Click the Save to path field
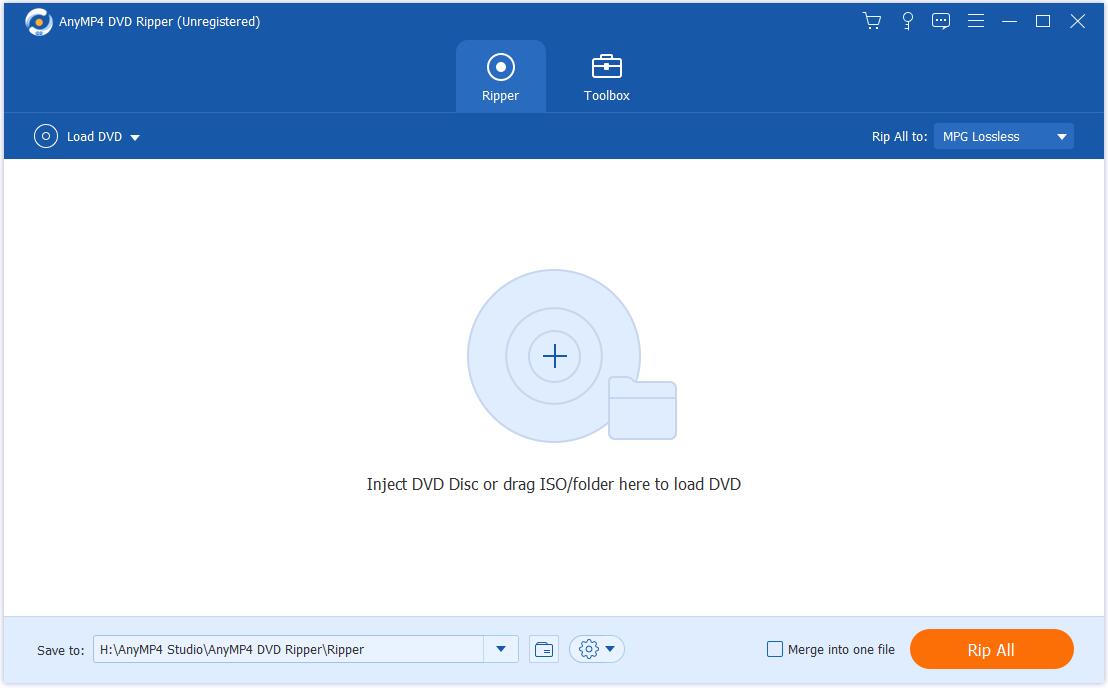 pos(288,649)
